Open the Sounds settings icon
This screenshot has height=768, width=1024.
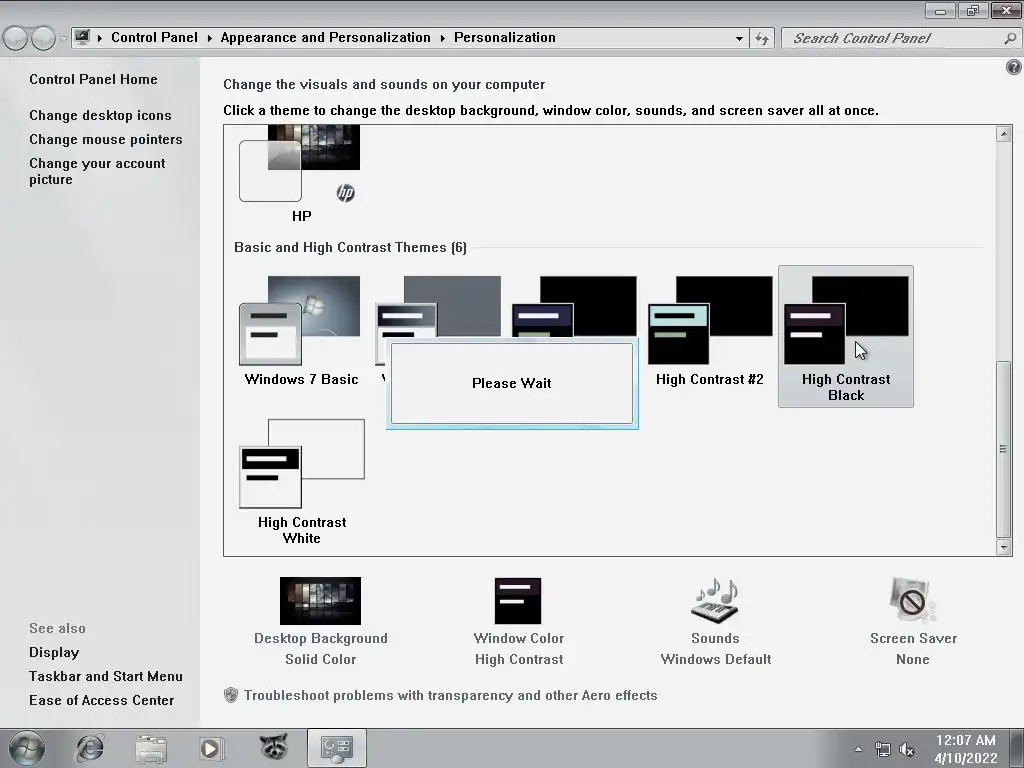coord(715,601)
